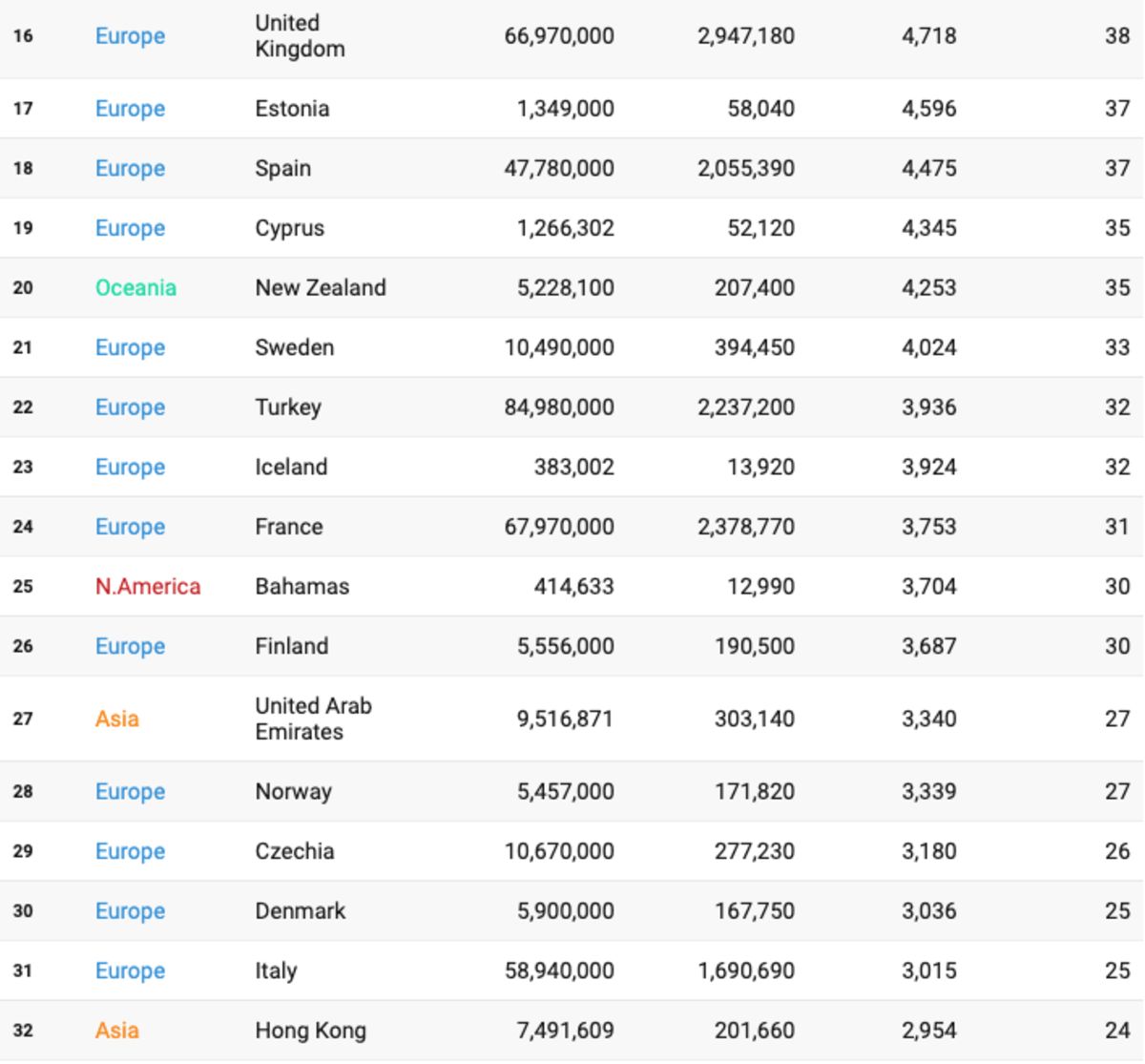This screenshot has width=1145, height=1064.
Task: Select the Cyprus country name
Action: pyautogui.click(x=290, y=229)
